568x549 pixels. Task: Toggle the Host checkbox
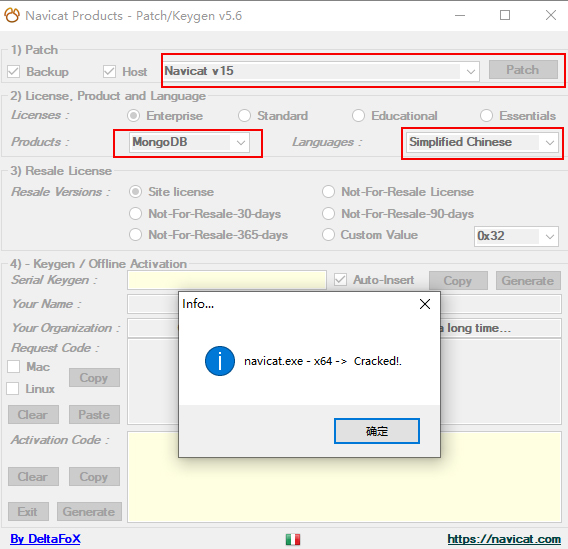pos(109,71)
